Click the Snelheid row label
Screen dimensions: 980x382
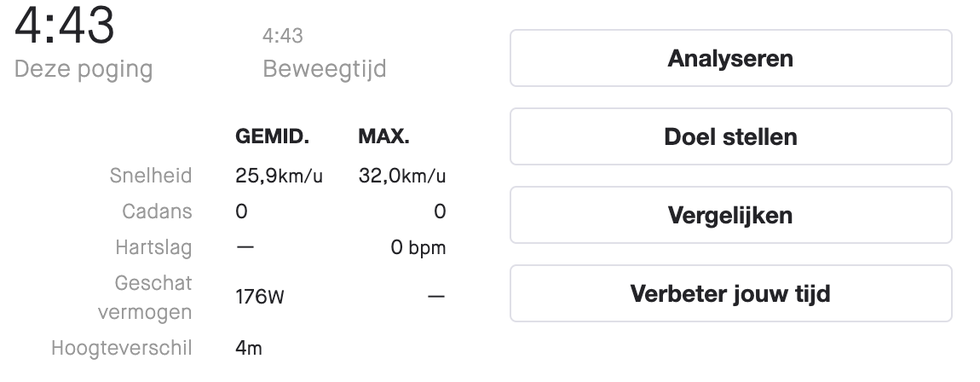point(151,176)
